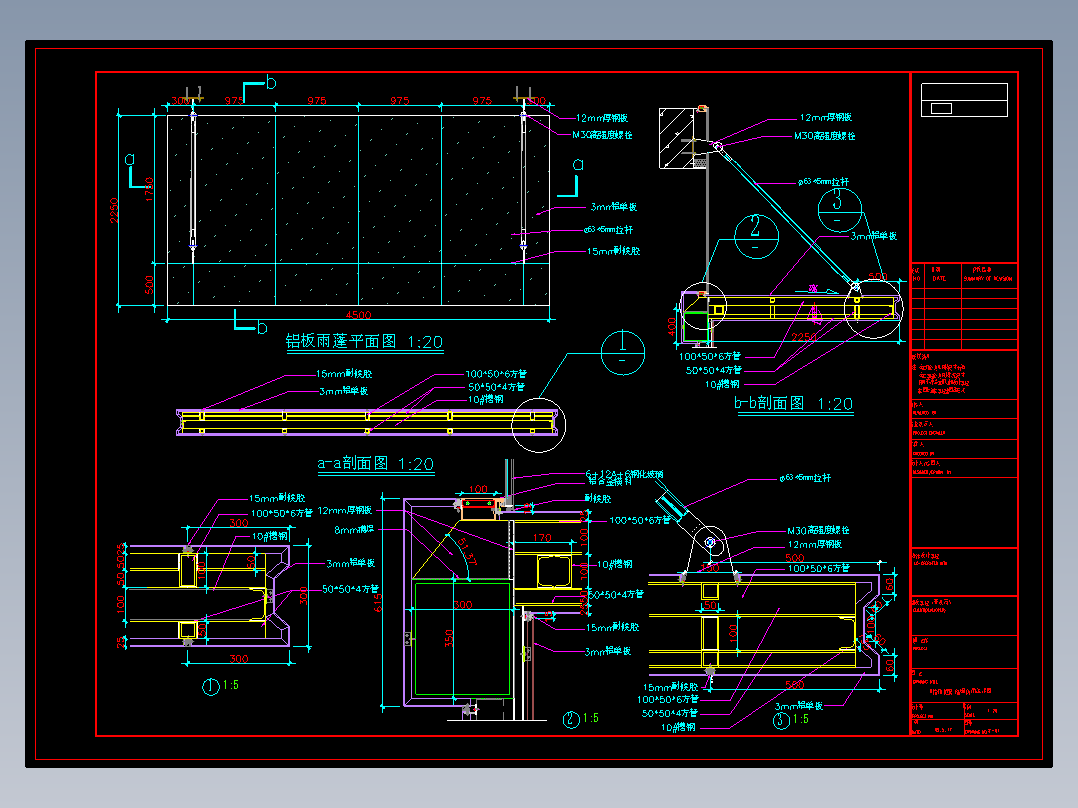Pick the M30高强度螺栓 label in plan view

pyautogui.click(x=602, y=135)
